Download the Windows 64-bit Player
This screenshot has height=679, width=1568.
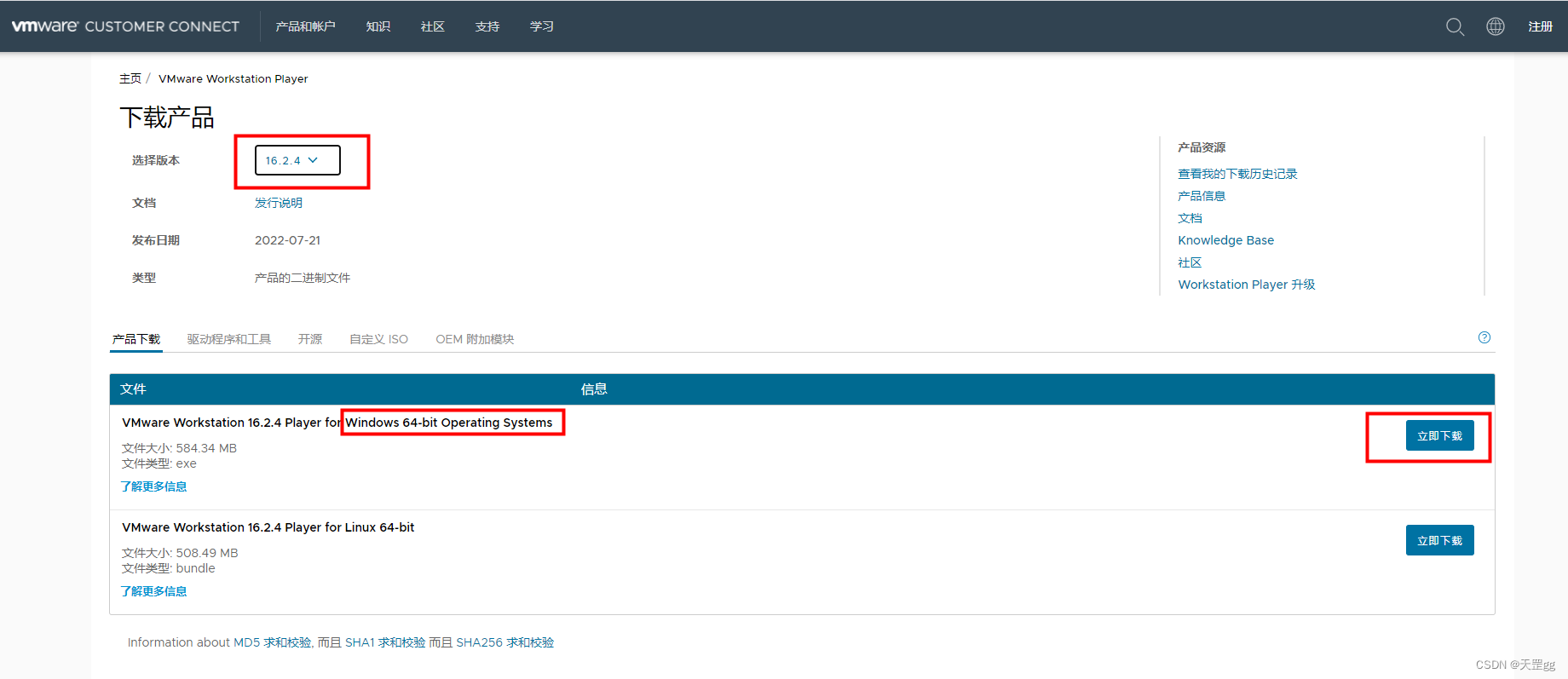[x=1439, y=435]
